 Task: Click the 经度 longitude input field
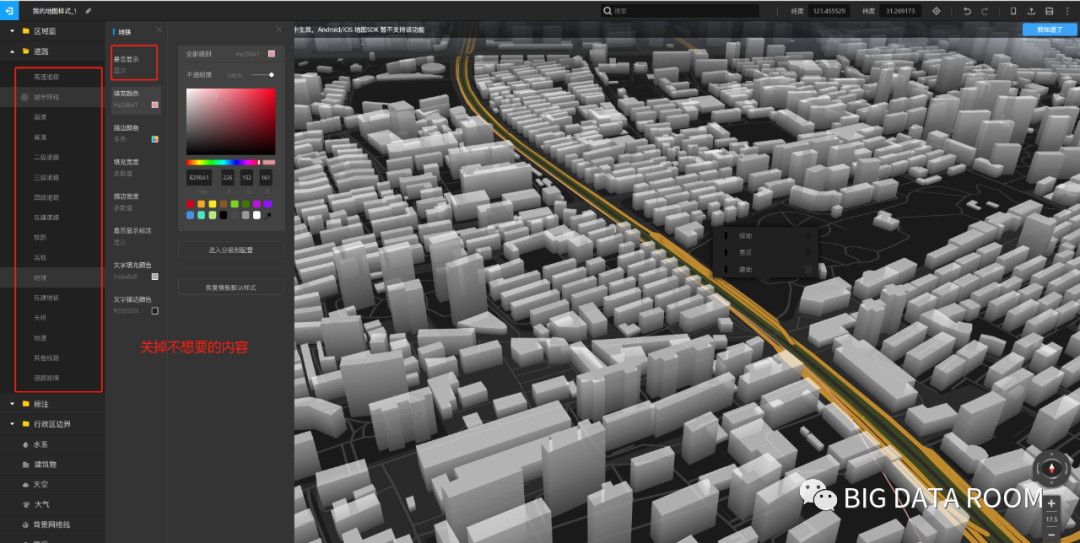829,11
